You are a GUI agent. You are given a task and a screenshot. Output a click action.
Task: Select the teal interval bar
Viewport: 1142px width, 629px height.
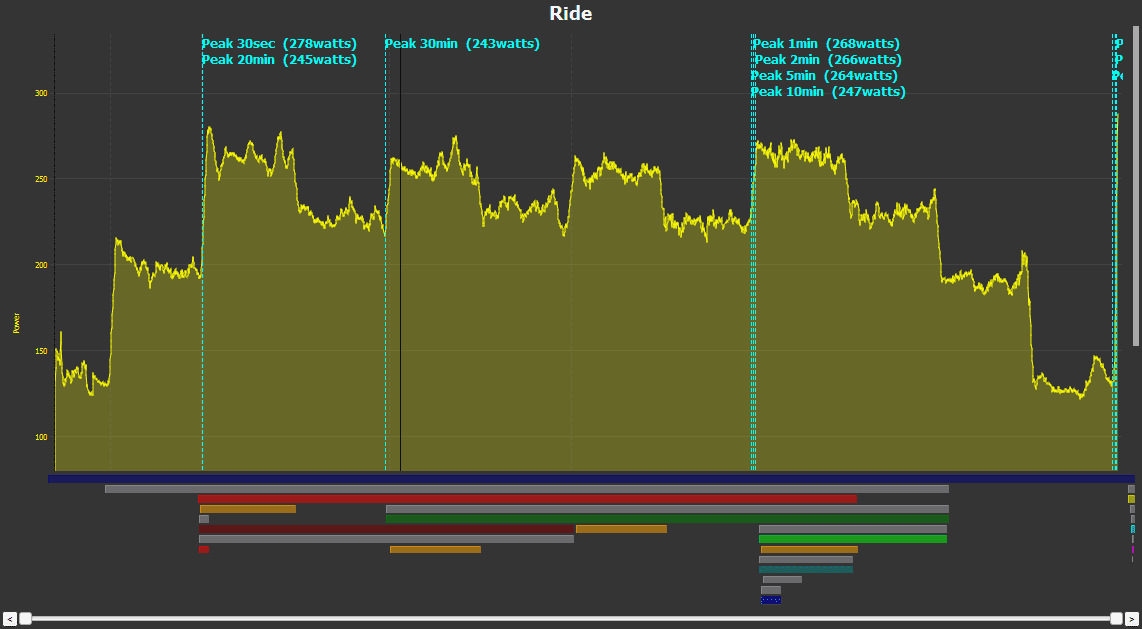806,569
